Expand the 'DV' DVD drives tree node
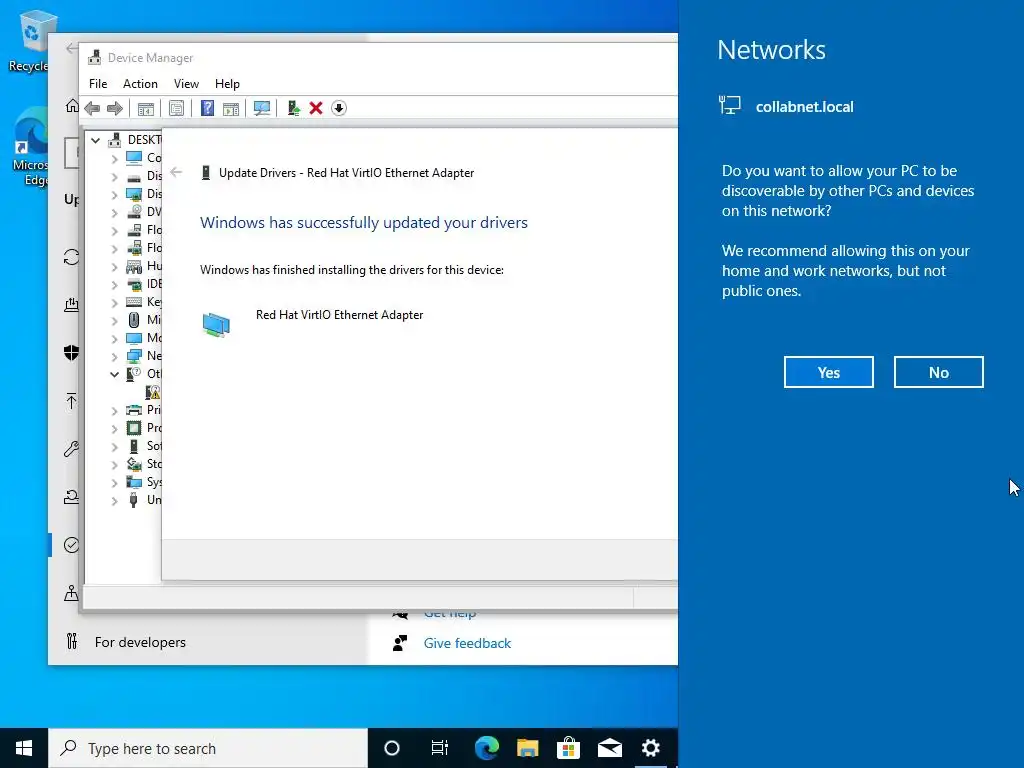1024x768 pixels. tap(114, 212)
